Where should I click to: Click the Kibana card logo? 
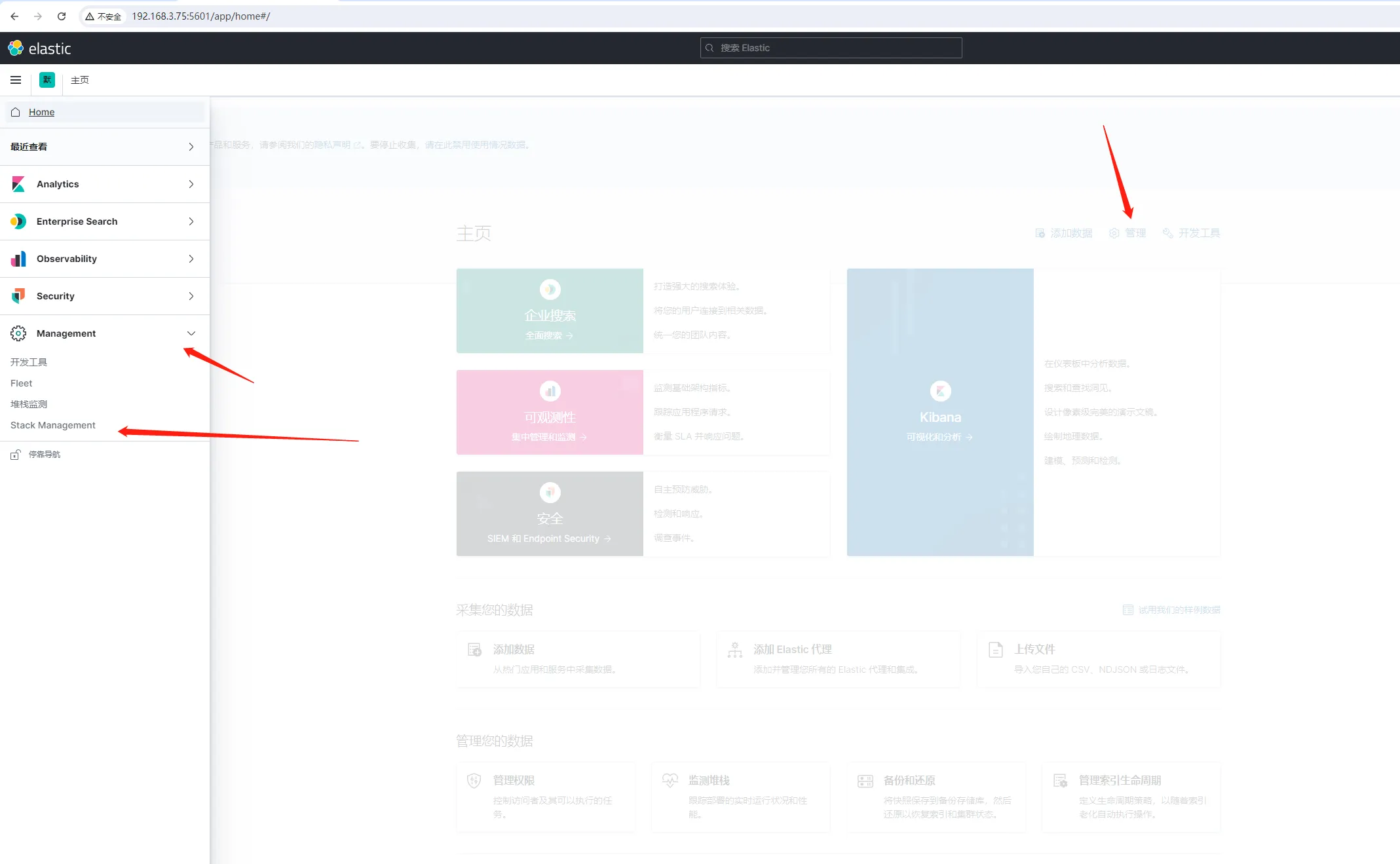click(x=941, y=391)
